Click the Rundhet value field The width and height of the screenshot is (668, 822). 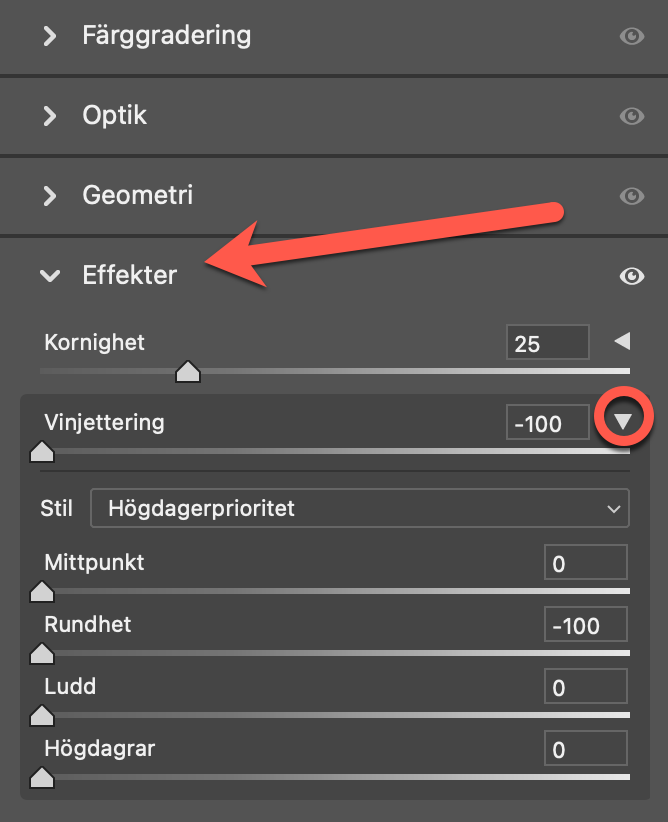click(x=585, y=627)
